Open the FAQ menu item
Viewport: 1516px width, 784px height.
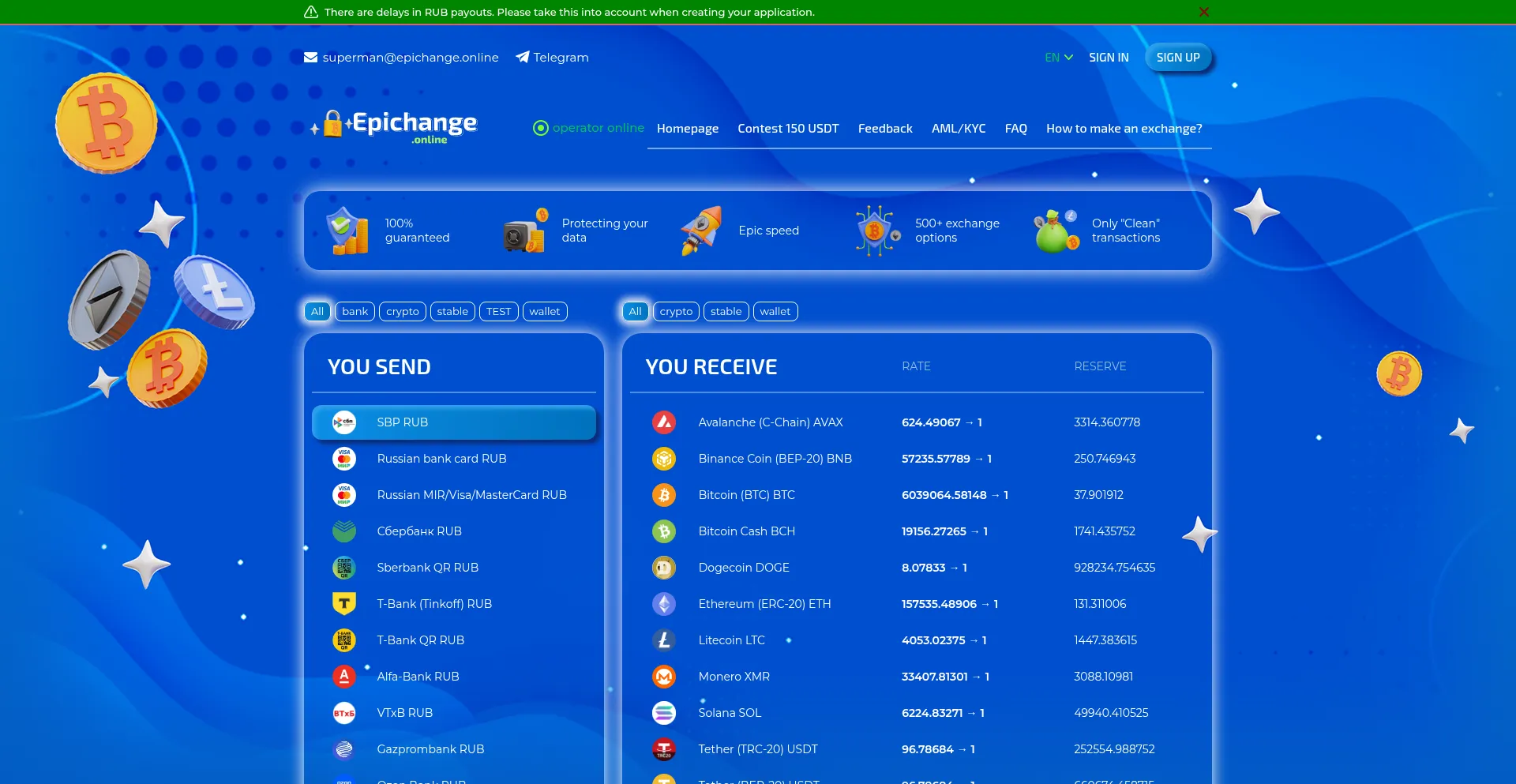point(1016,129)
